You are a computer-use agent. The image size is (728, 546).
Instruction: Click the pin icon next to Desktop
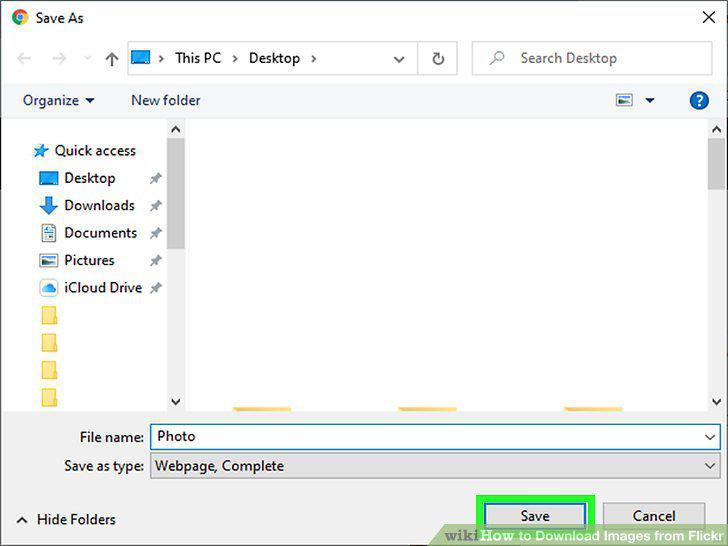point(156,178)
